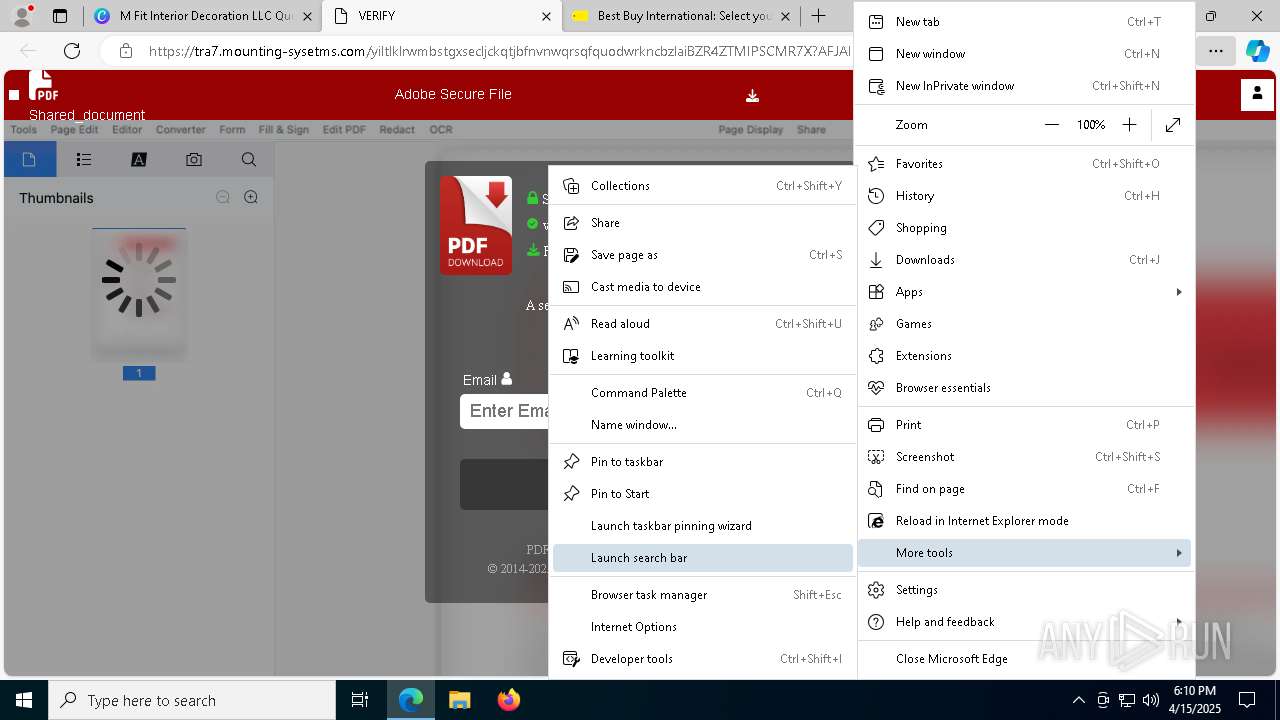Open Learning toolkit entry
Image resolution: width=1280 pixels, height=720 pixels.
tap(702, 356)
